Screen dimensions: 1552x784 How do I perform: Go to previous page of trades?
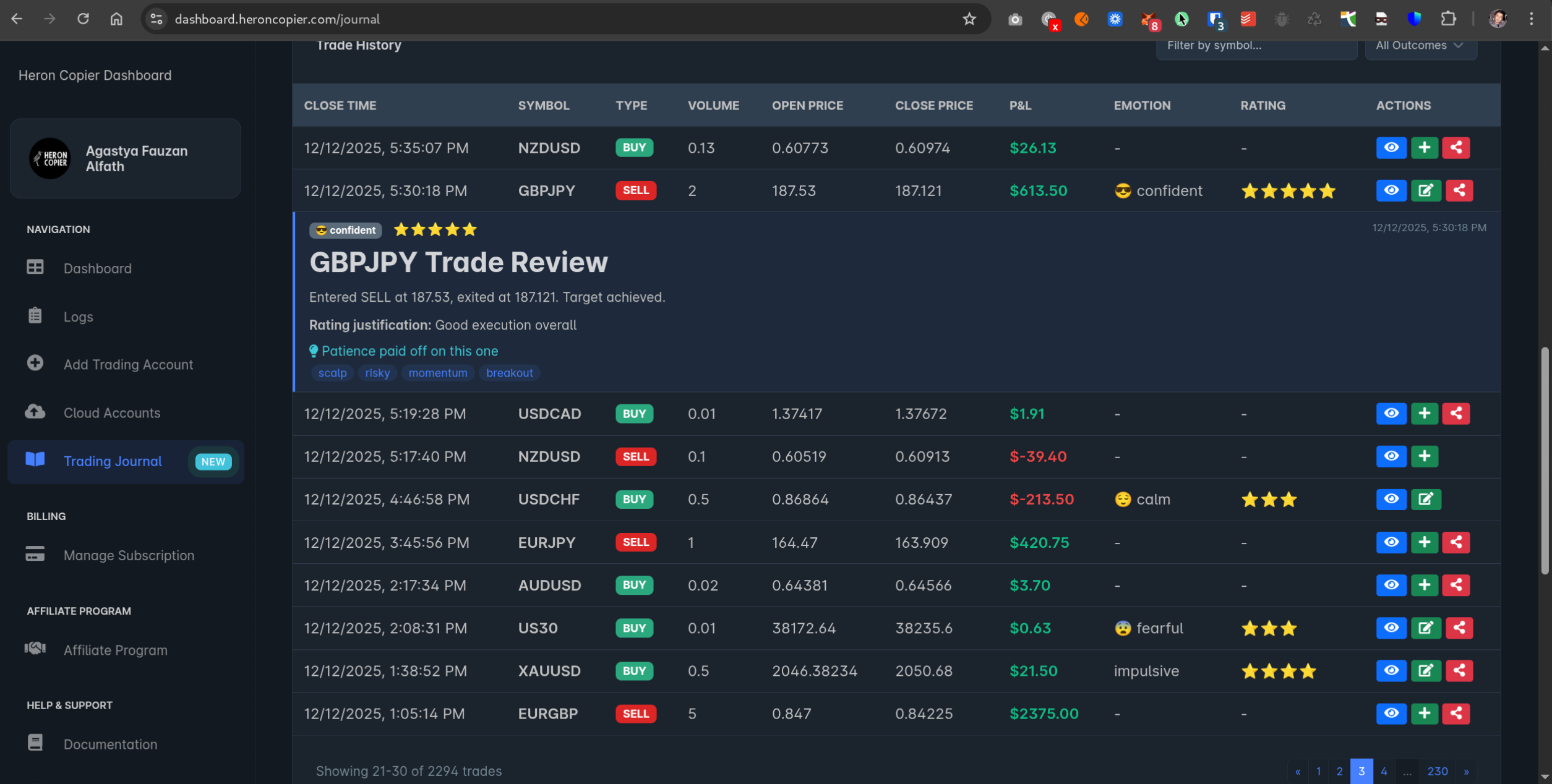(1297, 771)
